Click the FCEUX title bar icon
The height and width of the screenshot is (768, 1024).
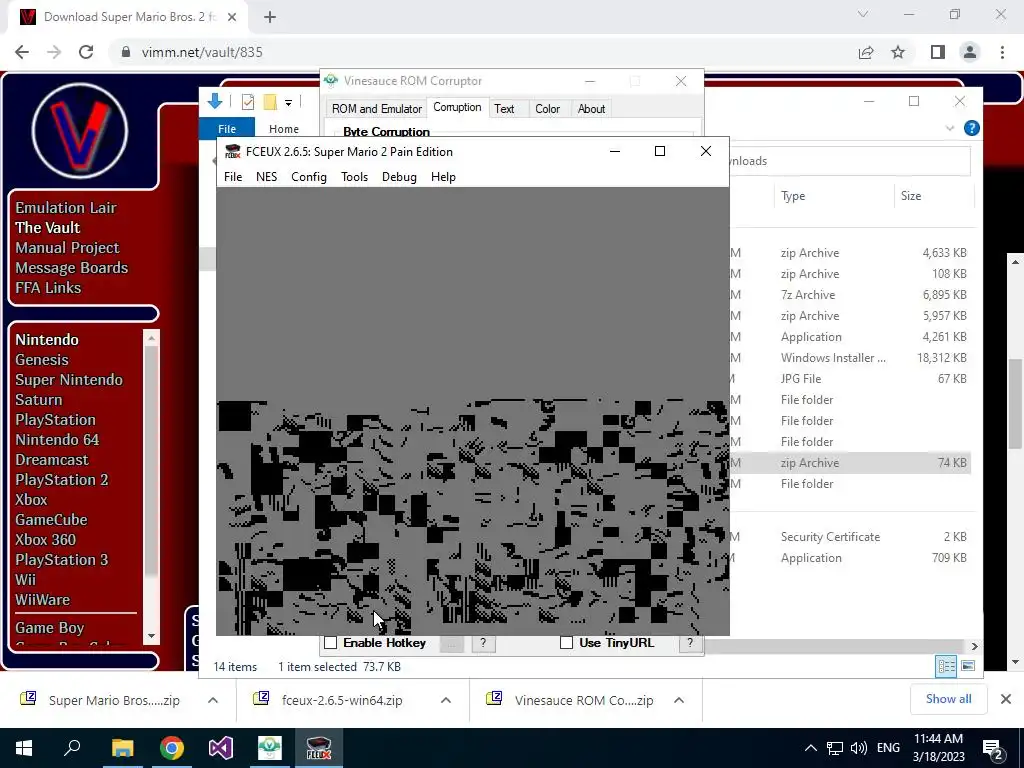point(232,152)
